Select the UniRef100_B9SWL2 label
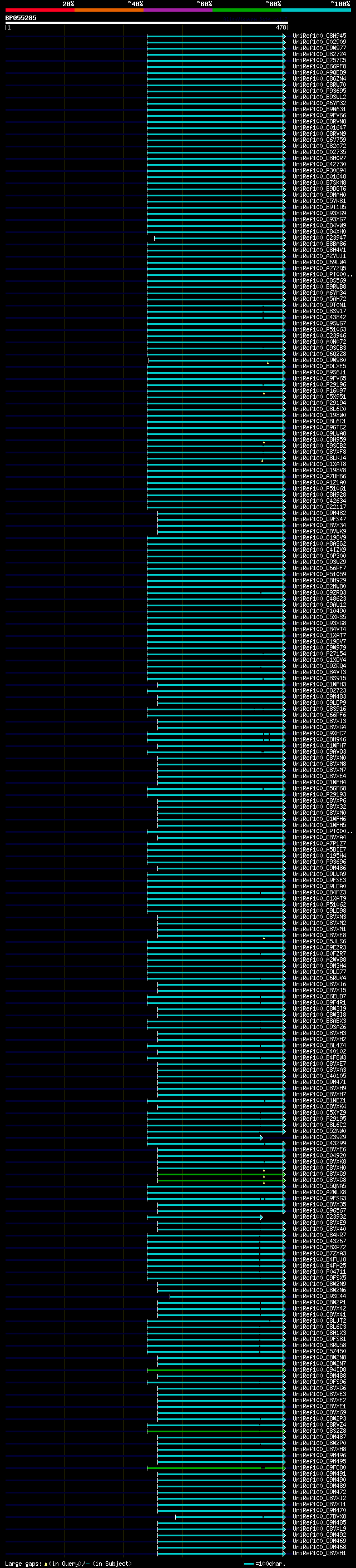Image resolution: width=356 pixels, height=1568 pixels. (x=319, y=97)
